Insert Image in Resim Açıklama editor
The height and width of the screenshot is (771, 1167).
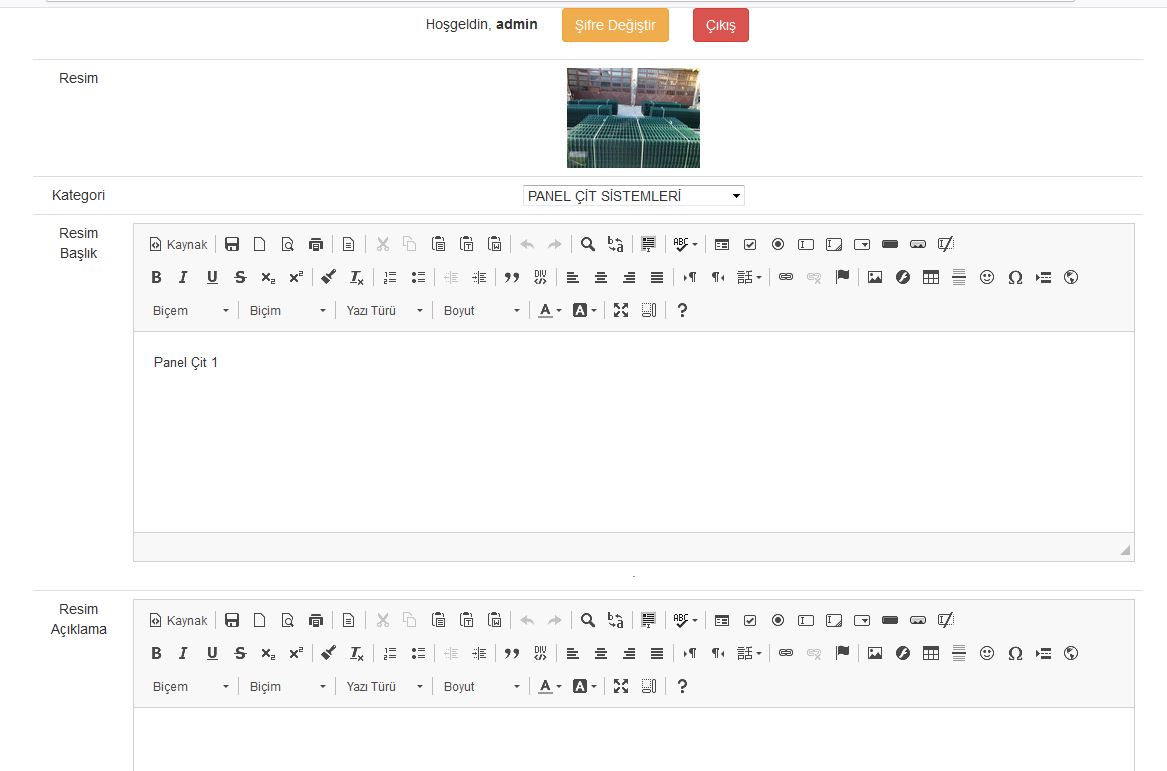875,653
